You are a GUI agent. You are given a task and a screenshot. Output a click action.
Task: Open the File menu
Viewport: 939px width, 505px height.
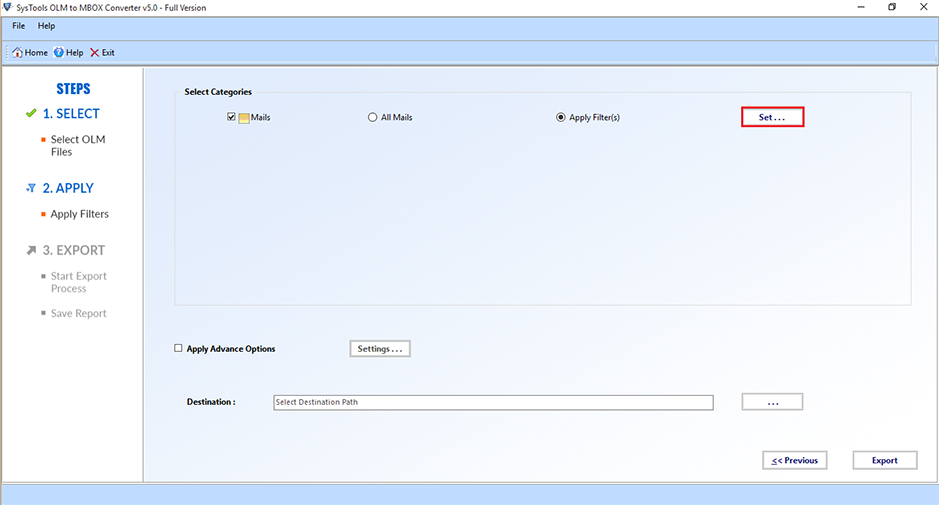(18, 25)
